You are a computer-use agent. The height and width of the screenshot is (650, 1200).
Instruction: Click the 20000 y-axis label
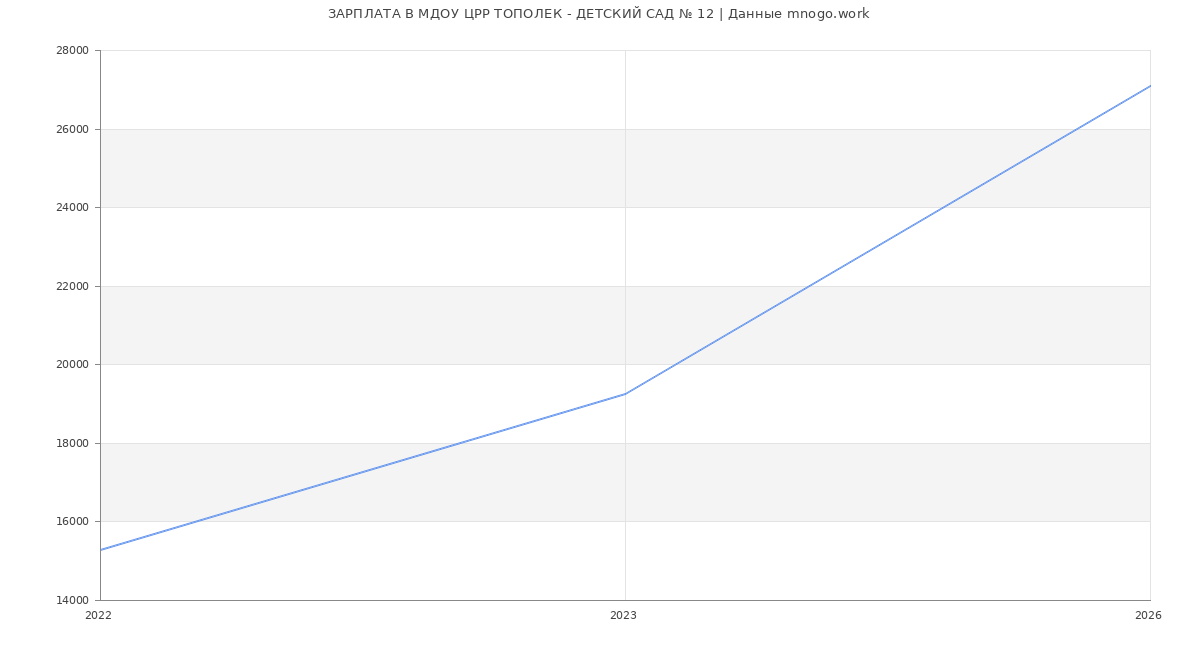(72, 365)
